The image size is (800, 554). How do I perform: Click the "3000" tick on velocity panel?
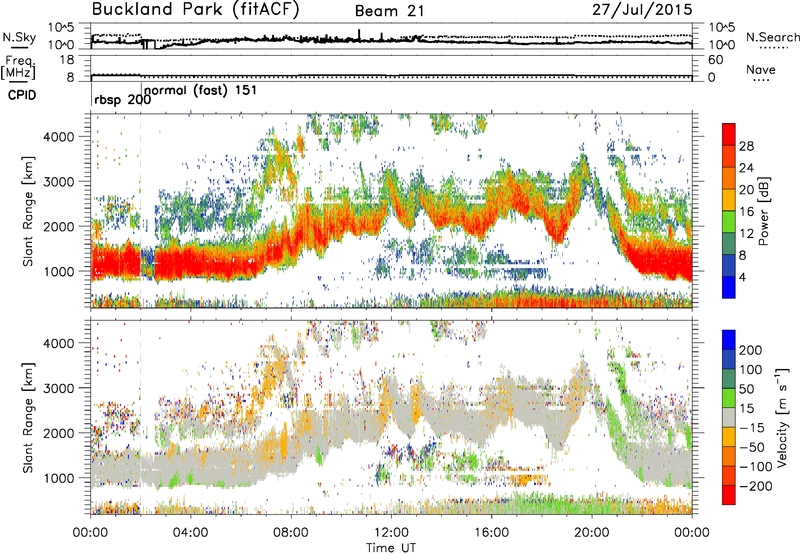[x=58, y=388]
